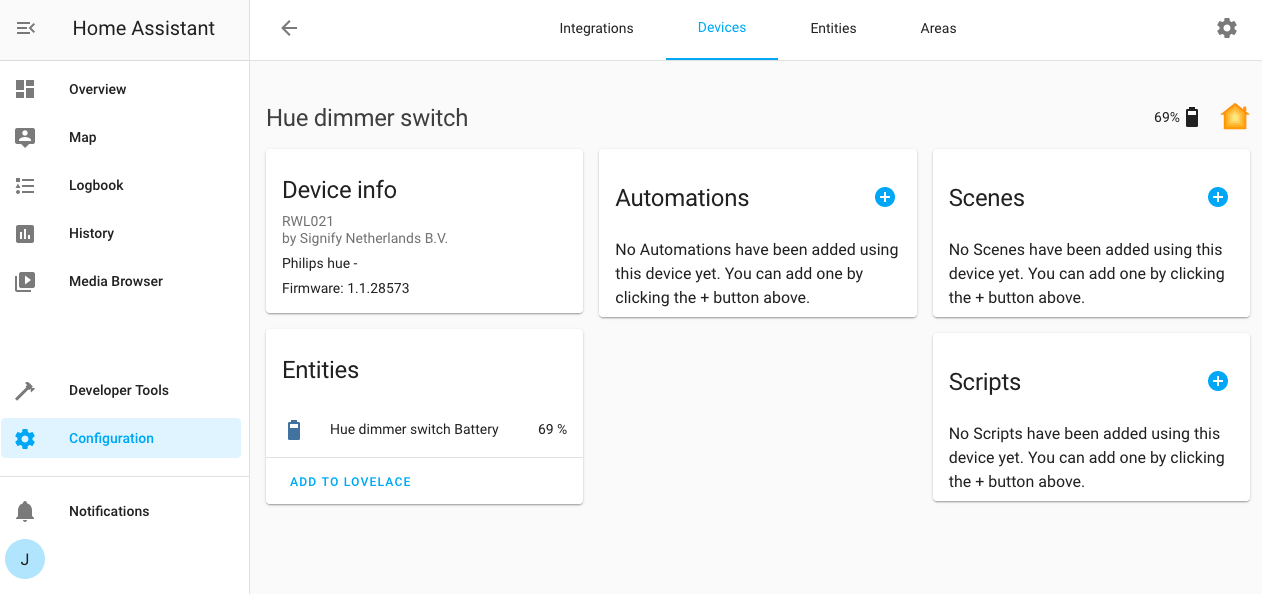
Task: Open the Map view in sidebar
Action: pos(84,137)
